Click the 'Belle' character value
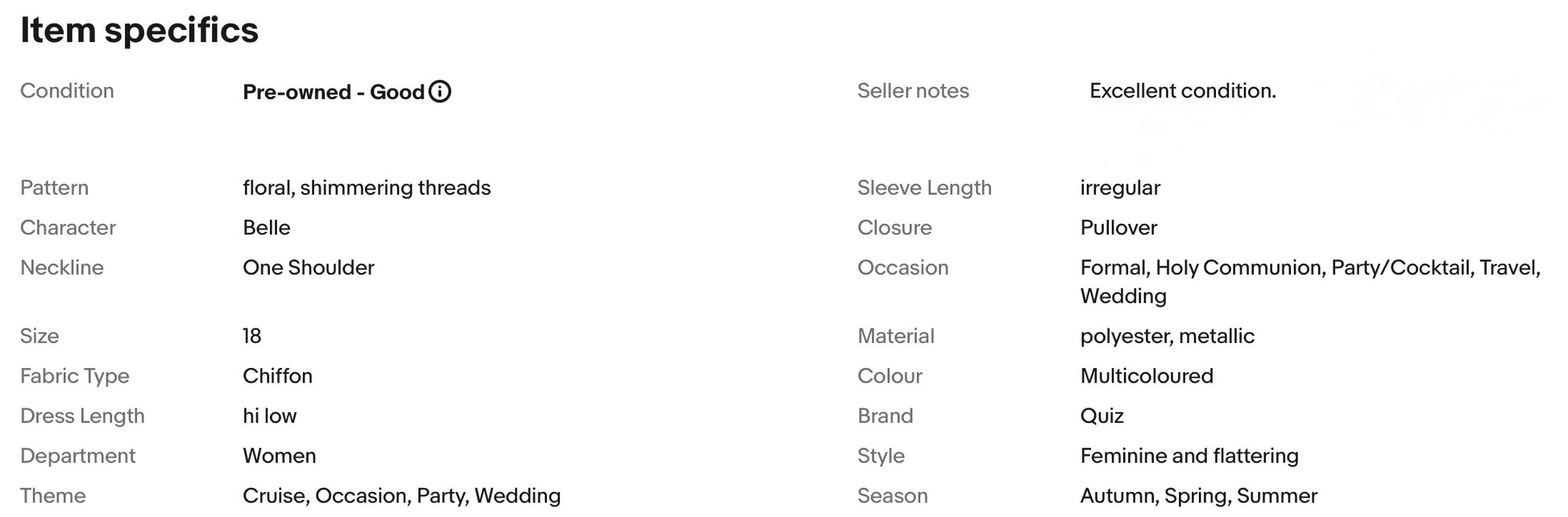The width and height of the screenshot is (1568, 517). (267, 228)
